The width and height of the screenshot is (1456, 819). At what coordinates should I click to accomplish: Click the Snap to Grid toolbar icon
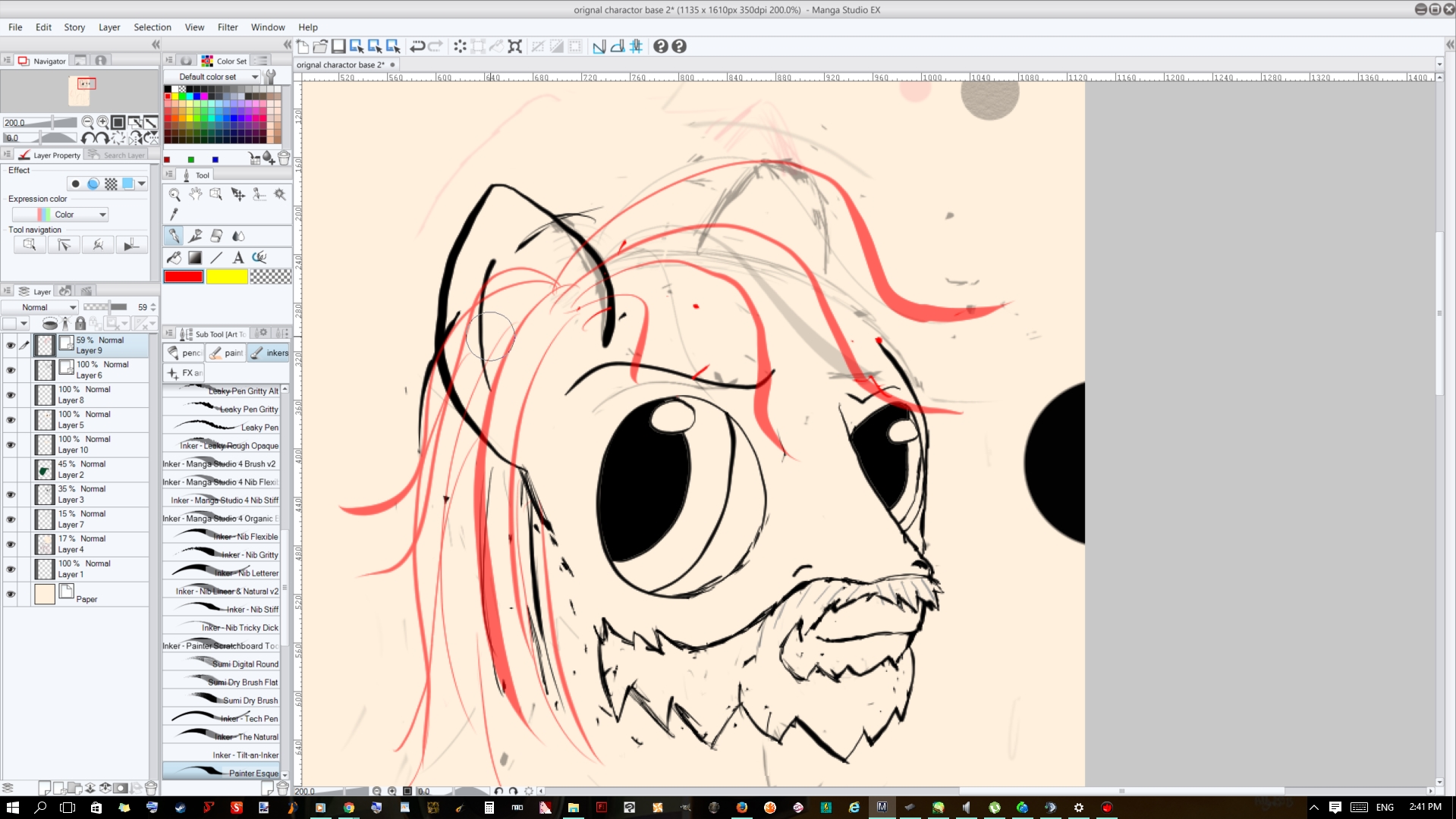point(636,46)
